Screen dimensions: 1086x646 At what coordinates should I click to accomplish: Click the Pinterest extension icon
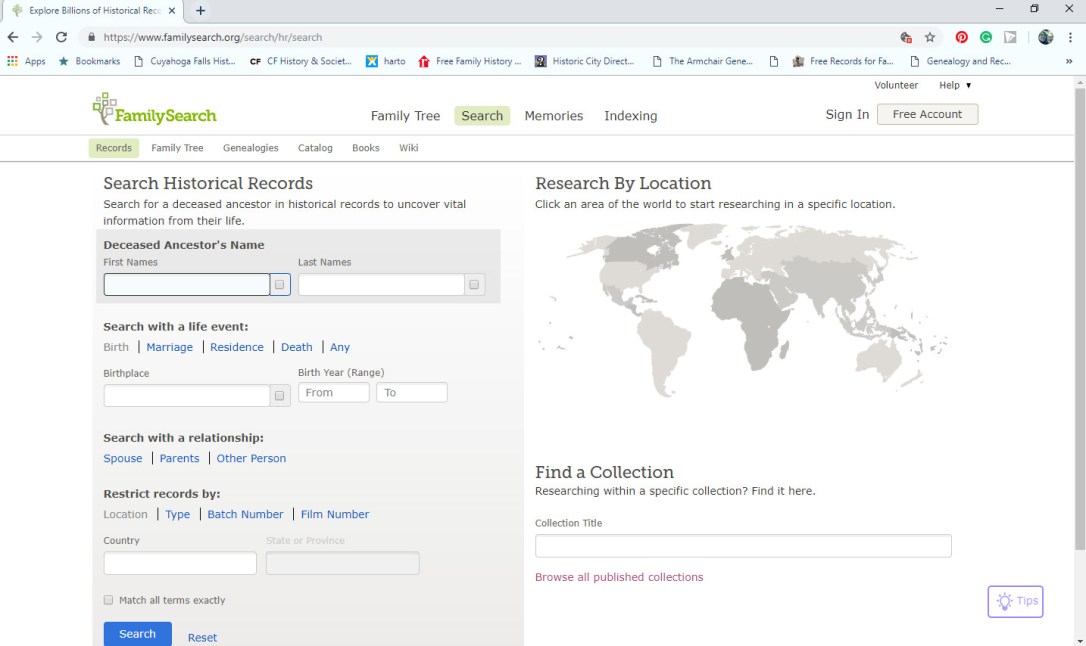[961, 36]
